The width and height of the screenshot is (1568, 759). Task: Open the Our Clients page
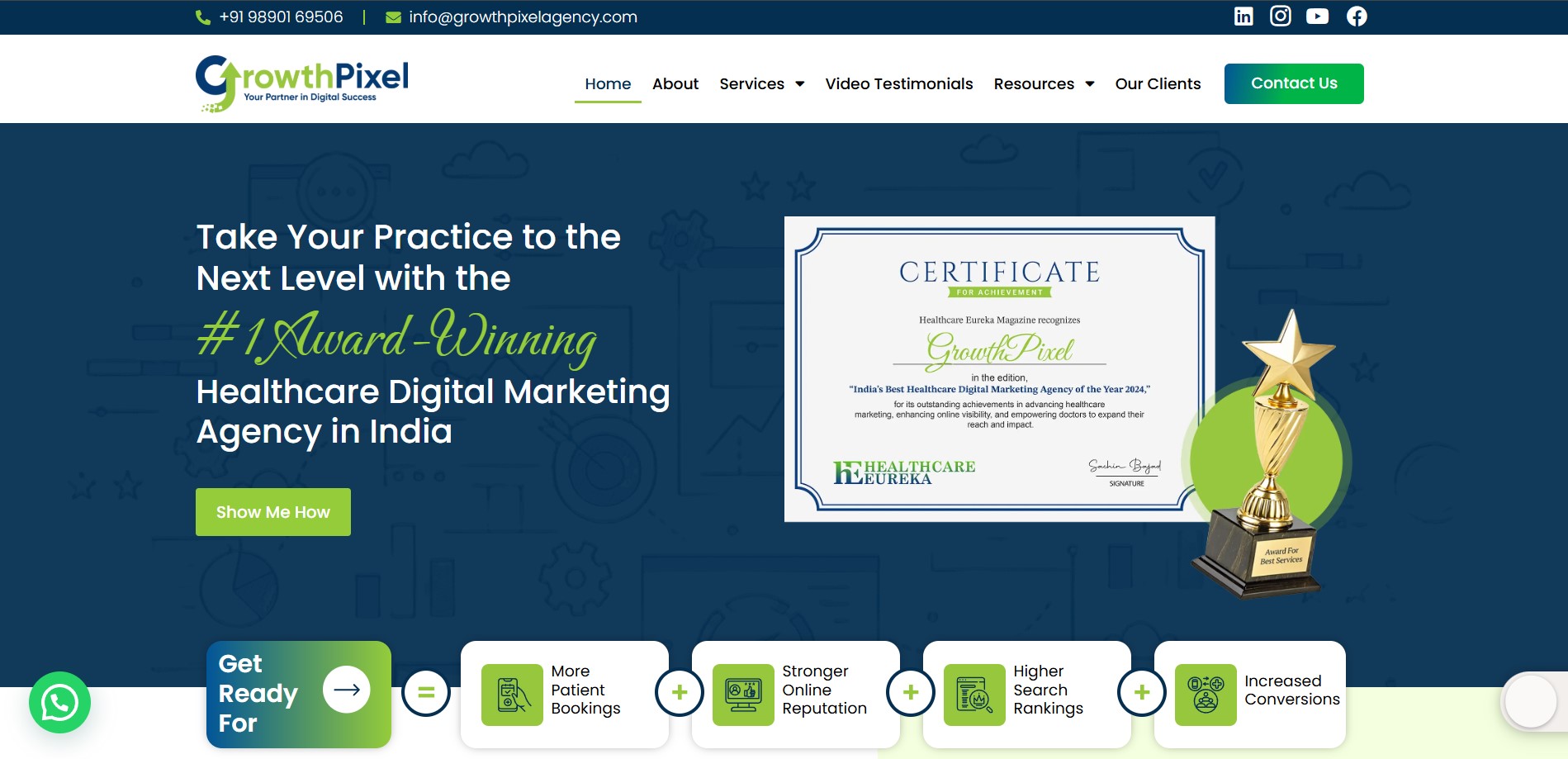tap(1158, 83)
